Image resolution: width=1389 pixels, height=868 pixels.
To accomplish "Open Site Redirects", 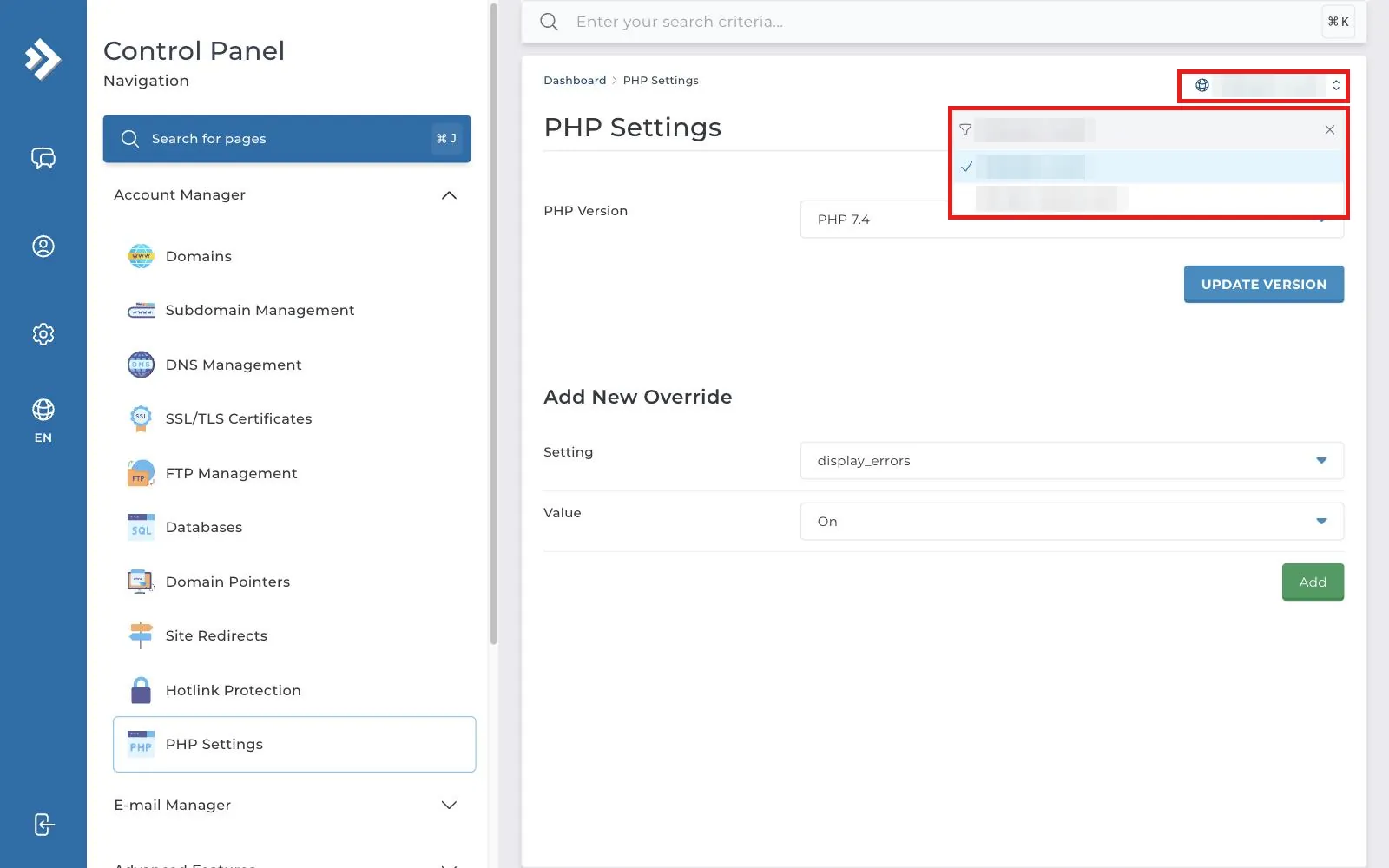I will click(294, 635).
